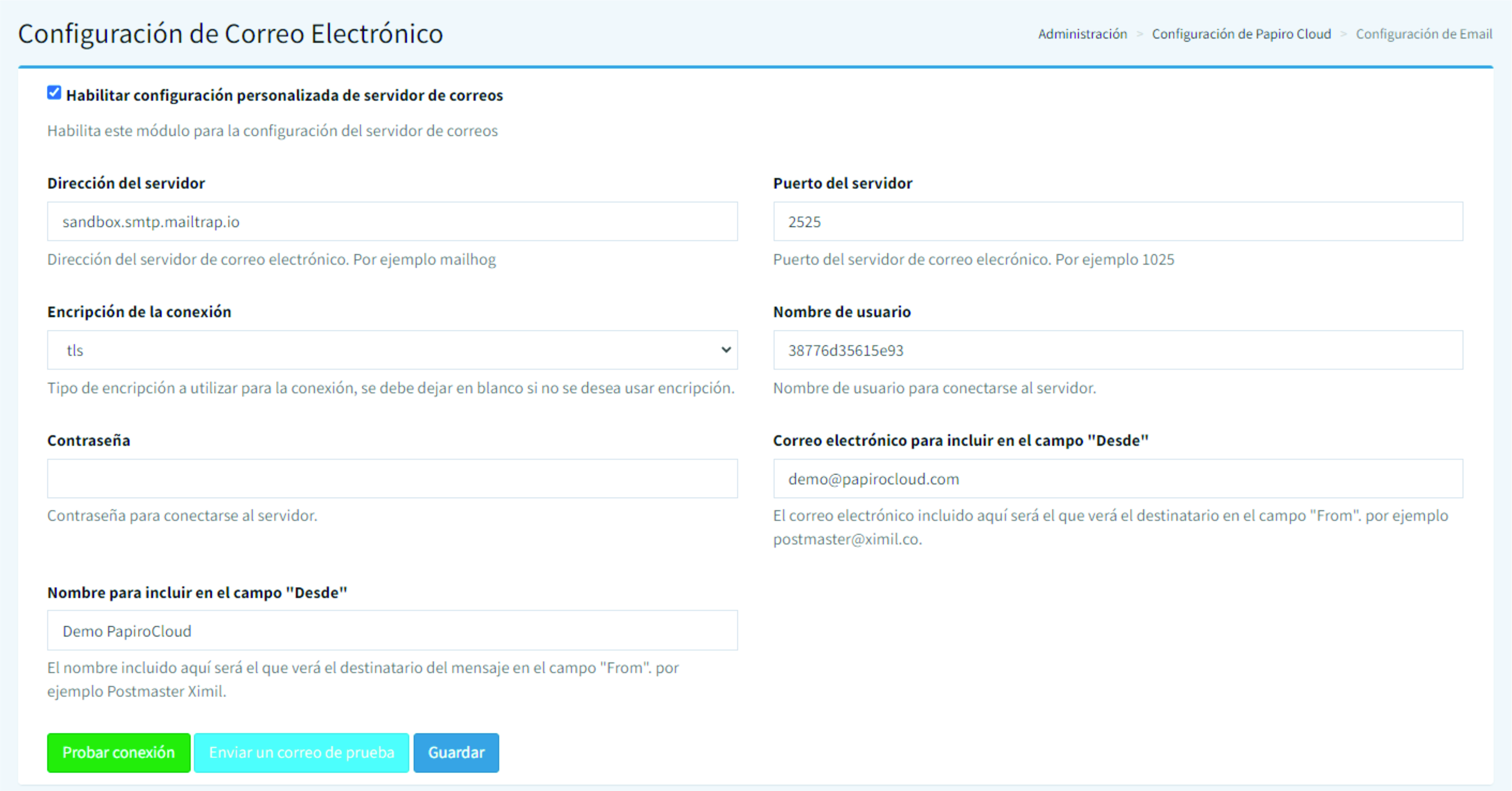Select the Contraseña password field
This screenshot has width=1512, height=791.
392,479
